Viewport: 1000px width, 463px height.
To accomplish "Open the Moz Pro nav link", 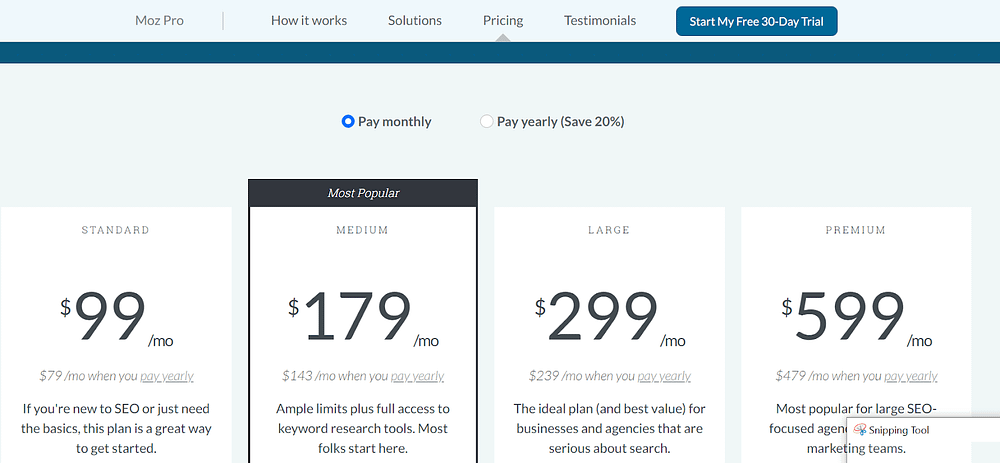I will (x=159, y=20).
